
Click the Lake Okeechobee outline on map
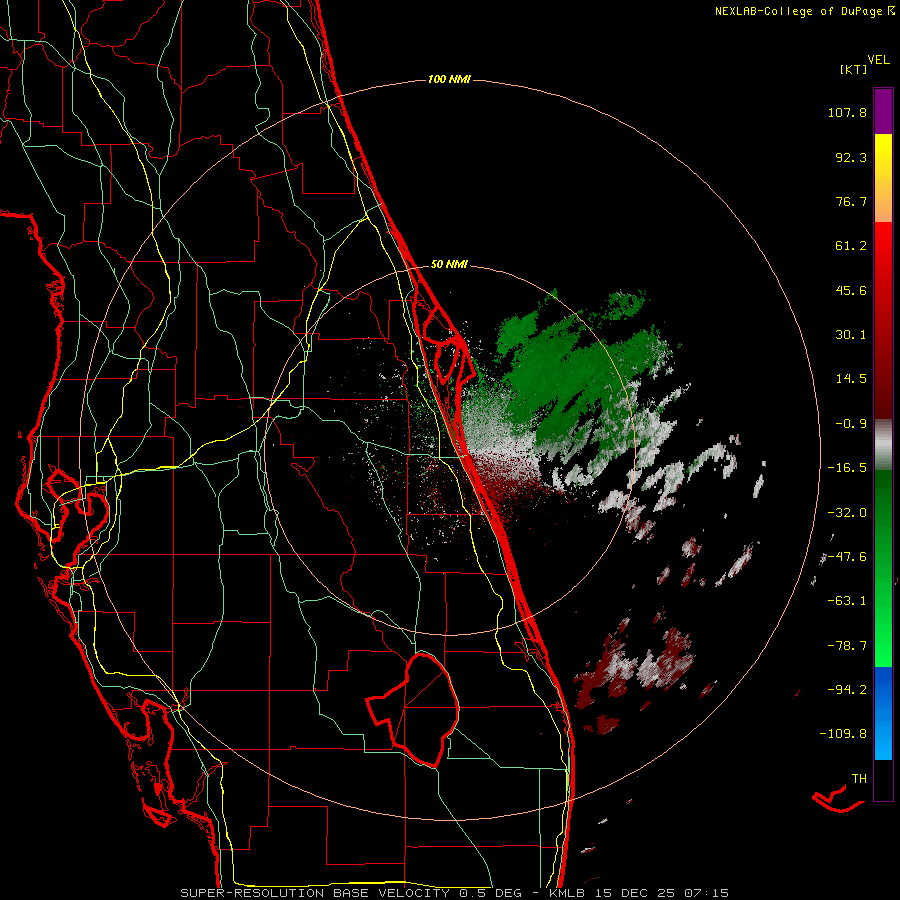coord(413,709)
